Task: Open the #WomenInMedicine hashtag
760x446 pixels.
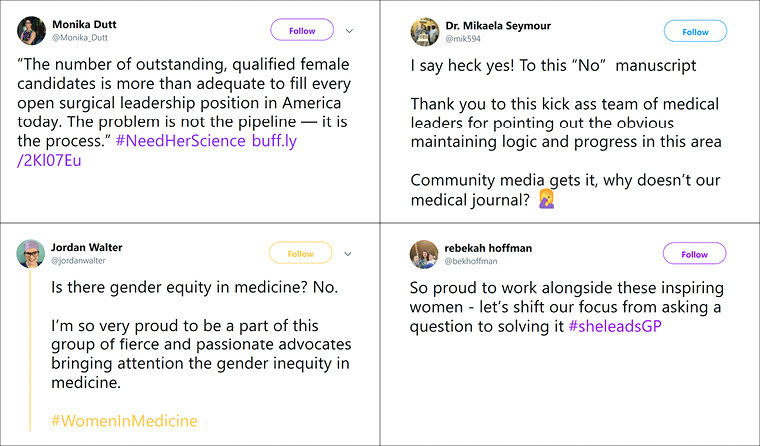Action: (x=124, y=421)
